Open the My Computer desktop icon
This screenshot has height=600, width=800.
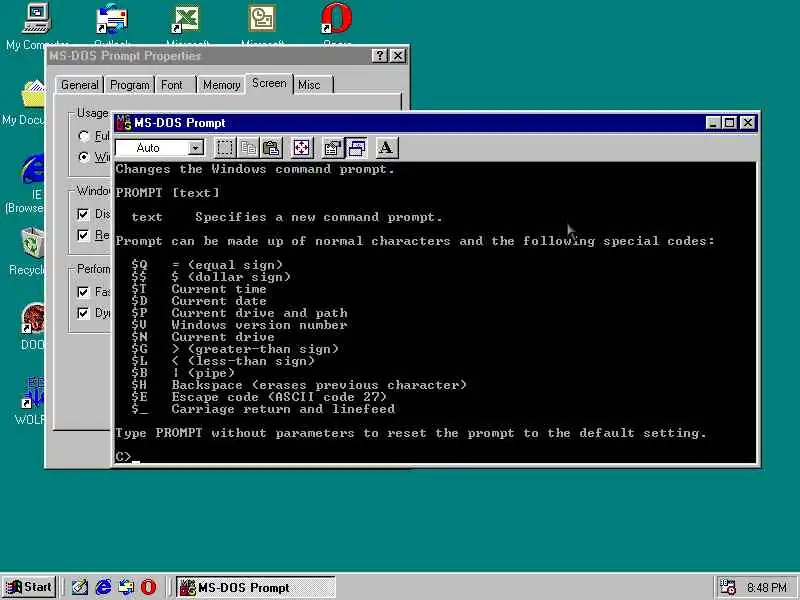coord(37,26)
